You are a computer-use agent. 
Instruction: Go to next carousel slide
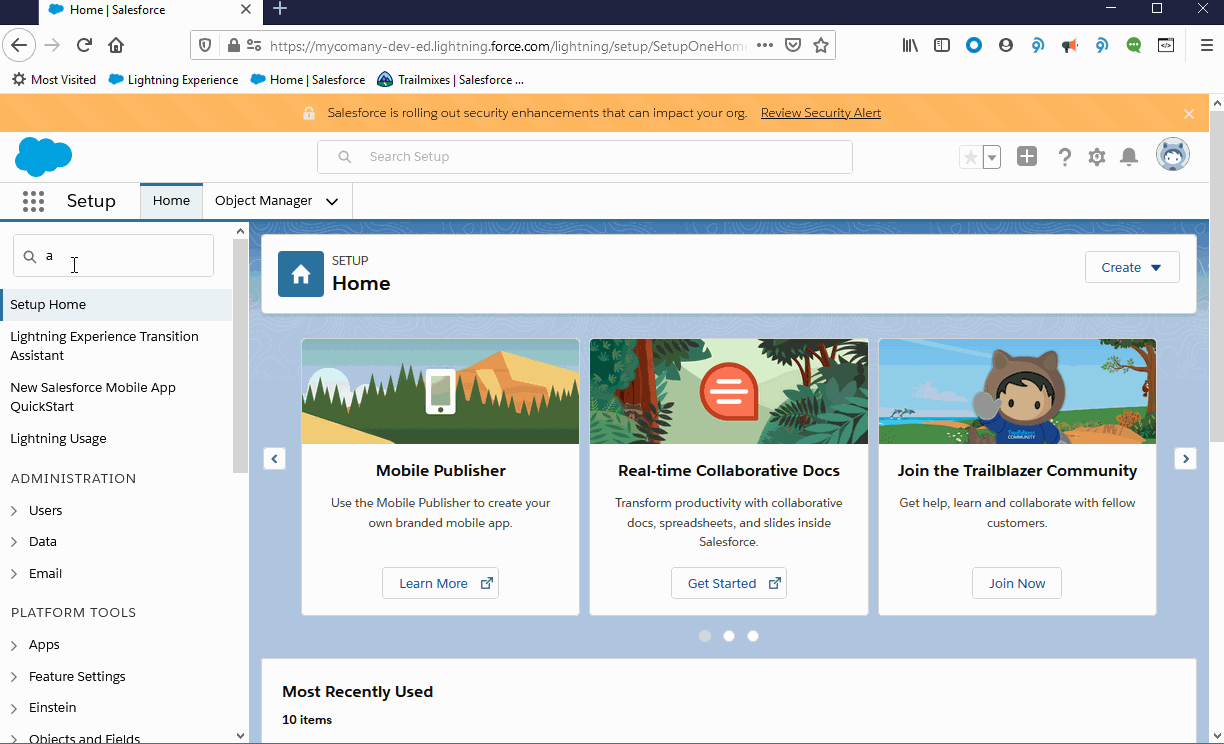point(1185,459)
